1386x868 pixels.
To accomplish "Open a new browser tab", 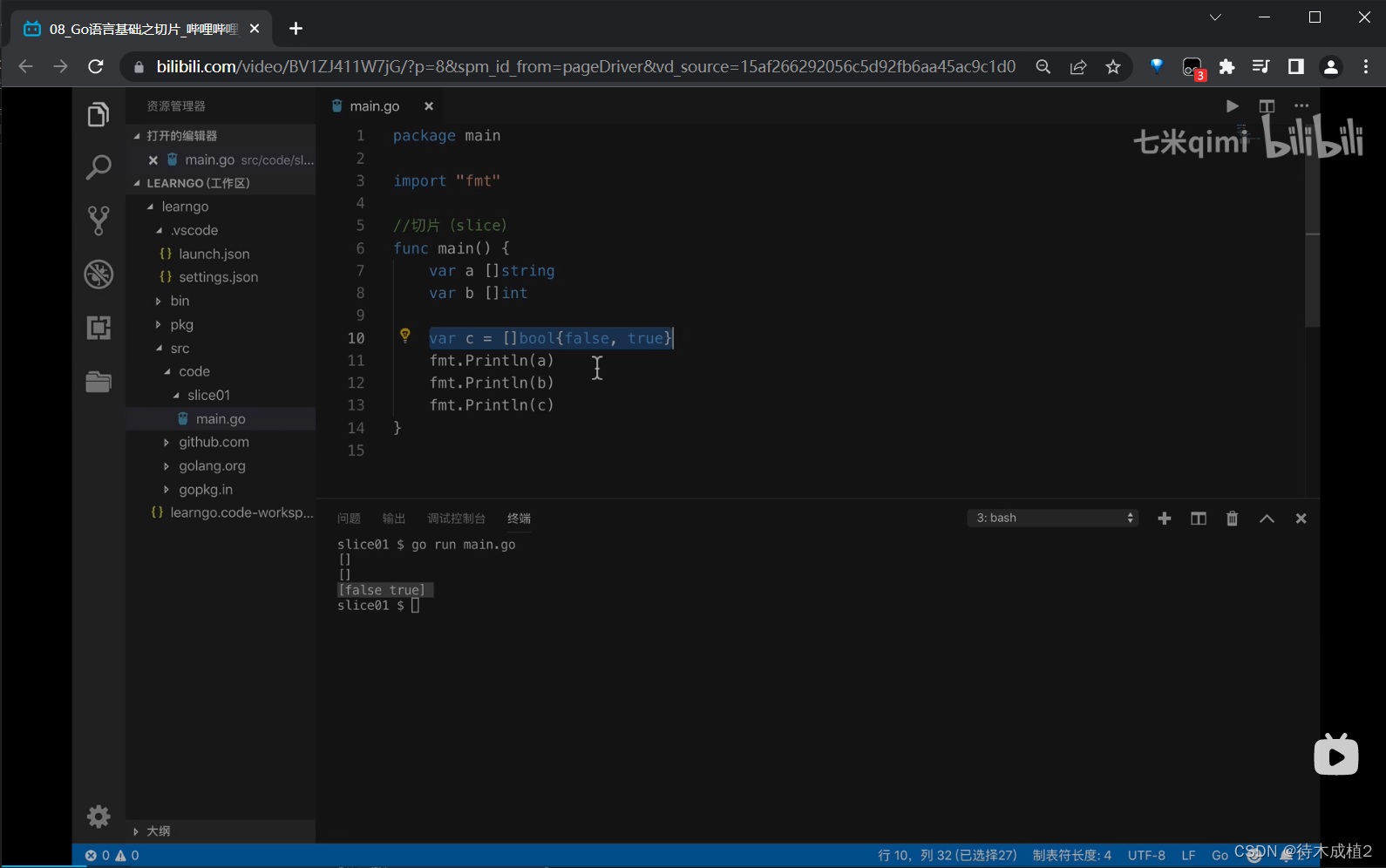I will [x=296, y=29].
